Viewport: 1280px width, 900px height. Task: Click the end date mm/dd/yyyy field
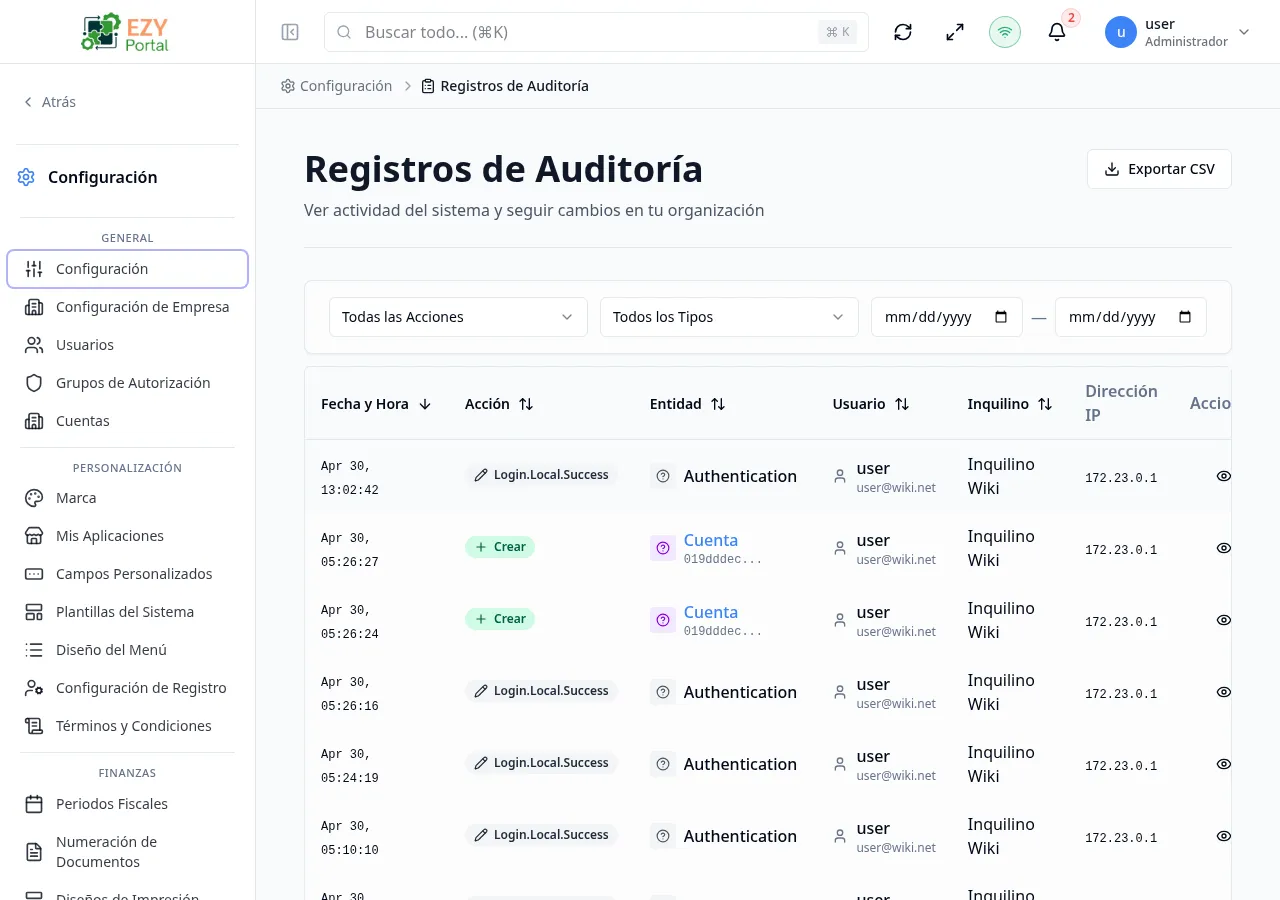pyautogui.click(x=1131, y=317)
